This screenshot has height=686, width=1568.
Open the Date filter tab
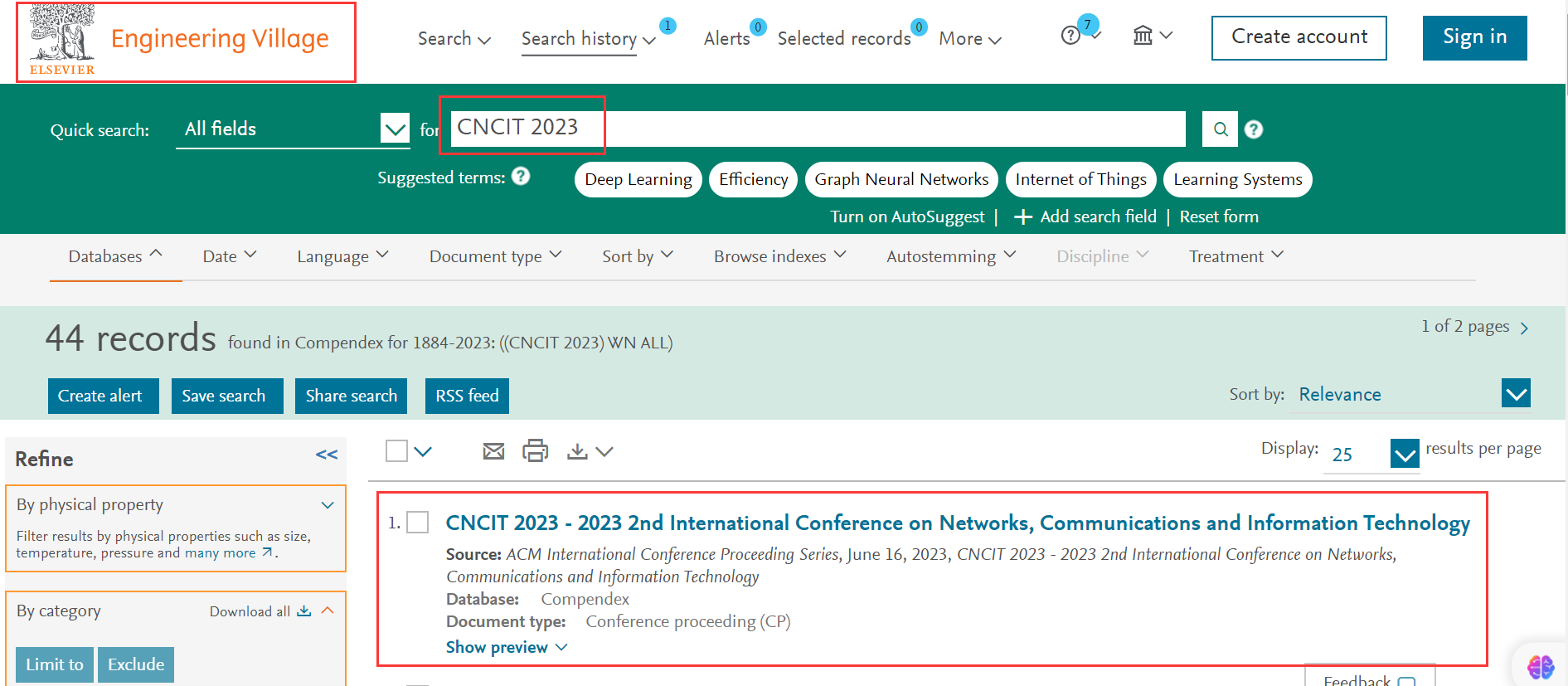[230, 256]
